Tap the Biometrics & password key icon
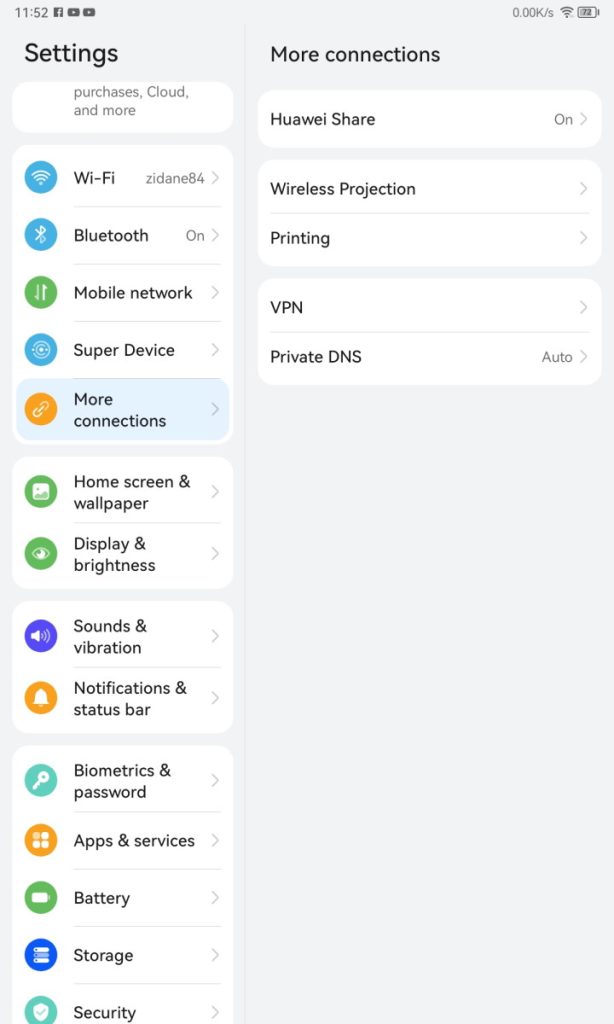614x1024 pixels. point(40,780)
